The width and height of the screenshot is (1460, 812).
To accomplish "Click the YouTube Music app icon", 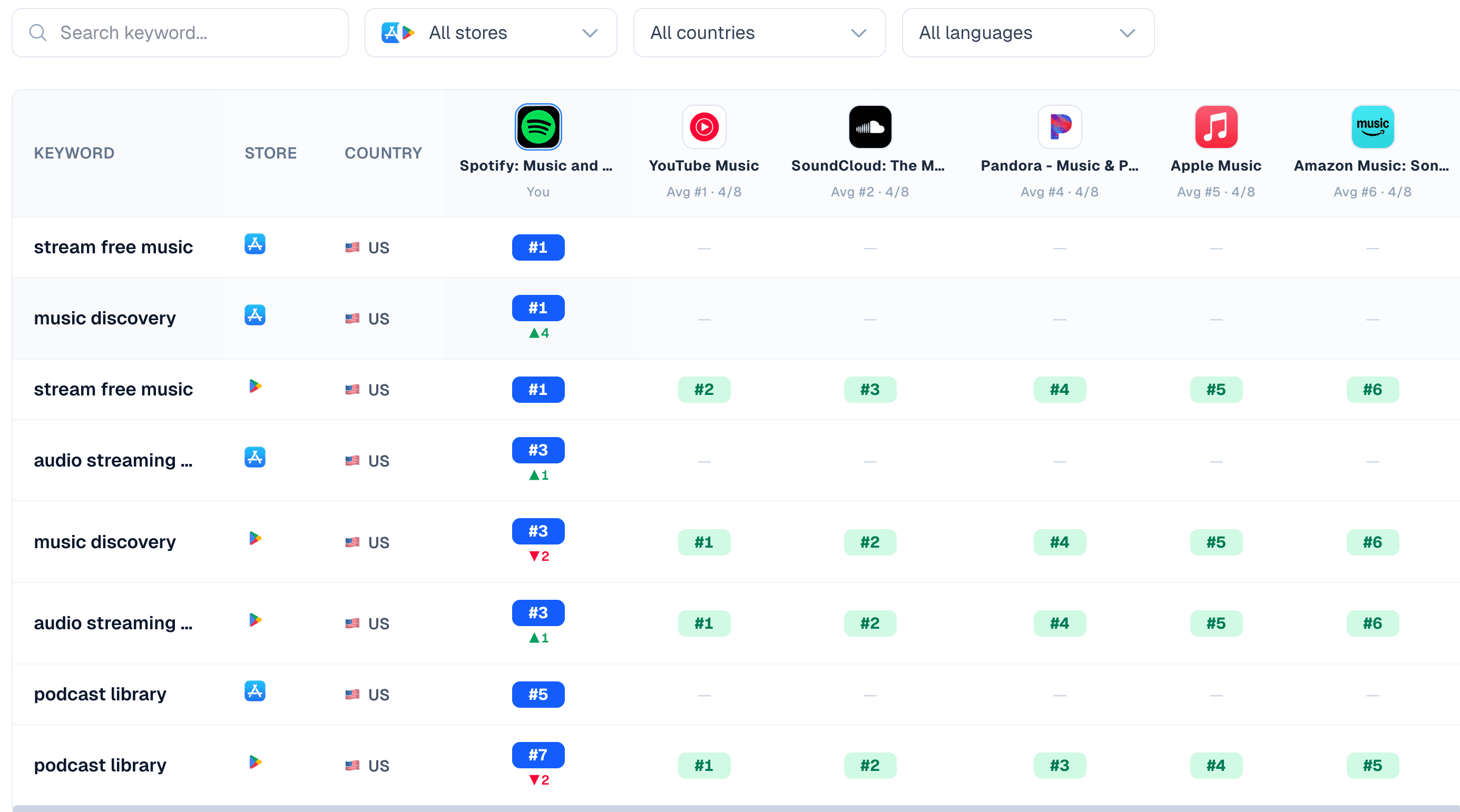I will click(704, 127).
